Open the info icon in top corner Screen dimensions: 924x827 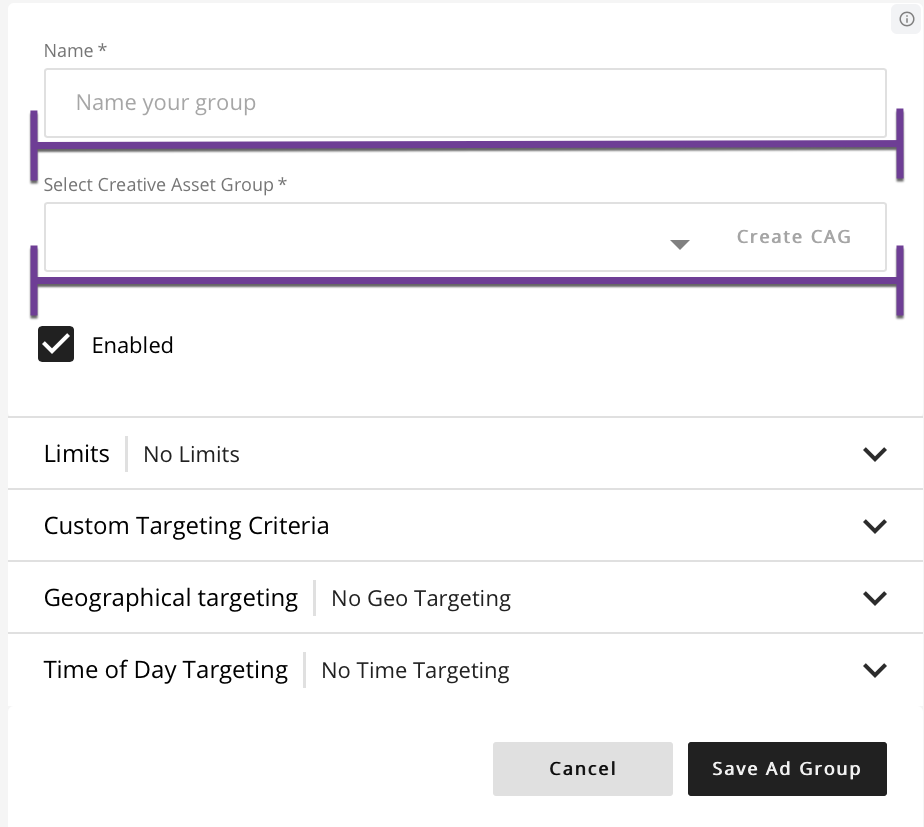tap(906, 19)
